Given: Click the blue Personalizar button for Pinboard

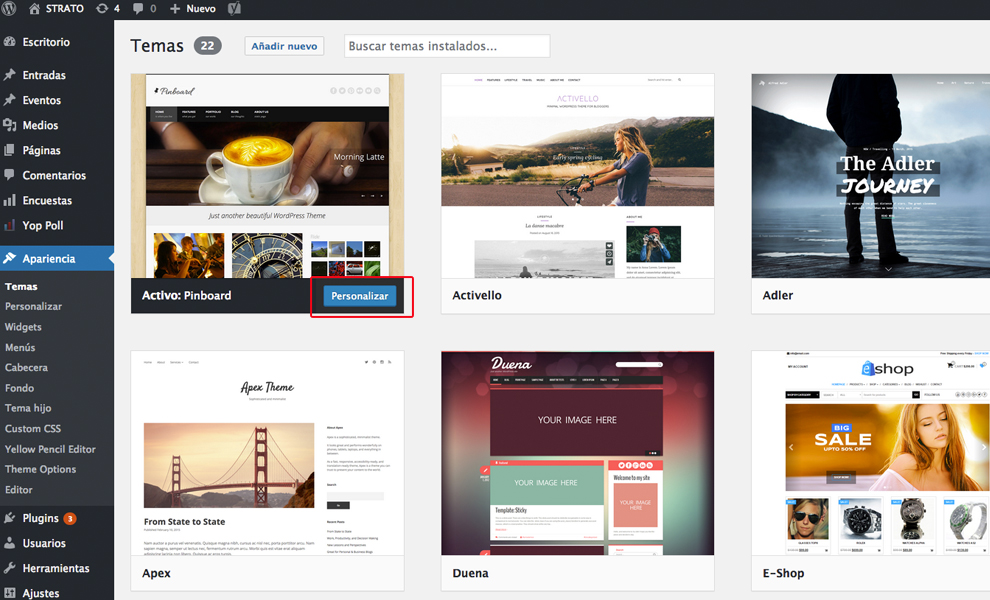Looking at the screenshot, I should (360, 296).
